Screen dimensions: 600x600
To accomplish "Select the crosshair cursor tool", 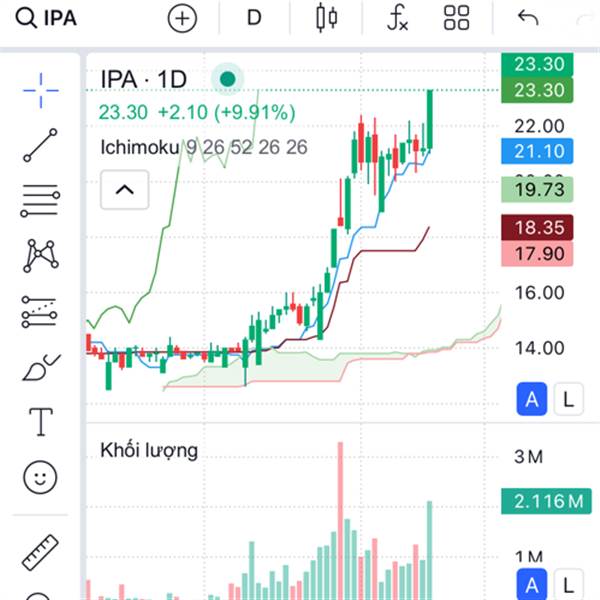I will (x=41, y=91).
